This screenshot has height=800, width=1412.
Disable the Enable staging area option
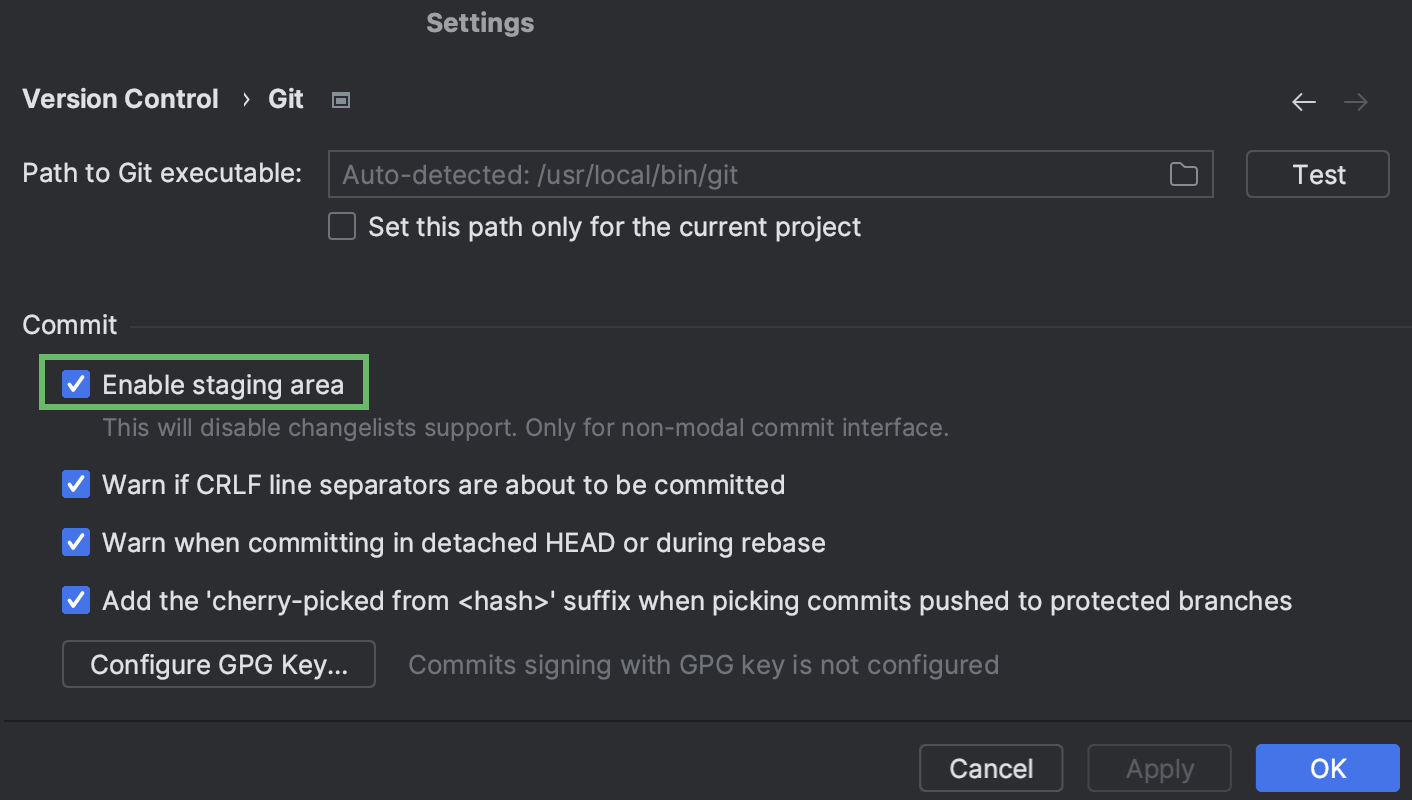coord(75,383)
